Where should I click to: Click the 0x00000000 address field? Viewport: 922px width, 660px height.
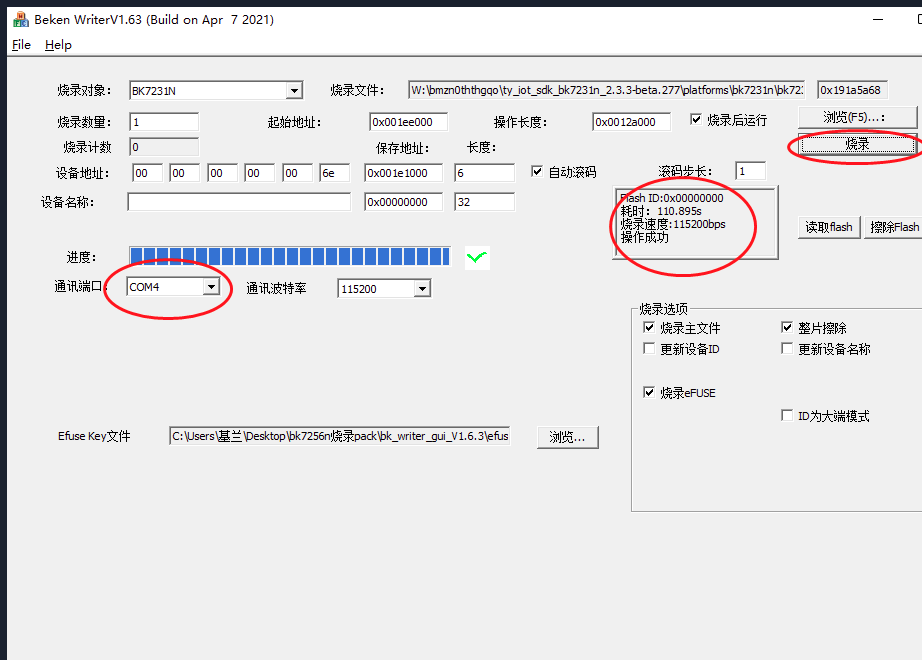point(403,202)
